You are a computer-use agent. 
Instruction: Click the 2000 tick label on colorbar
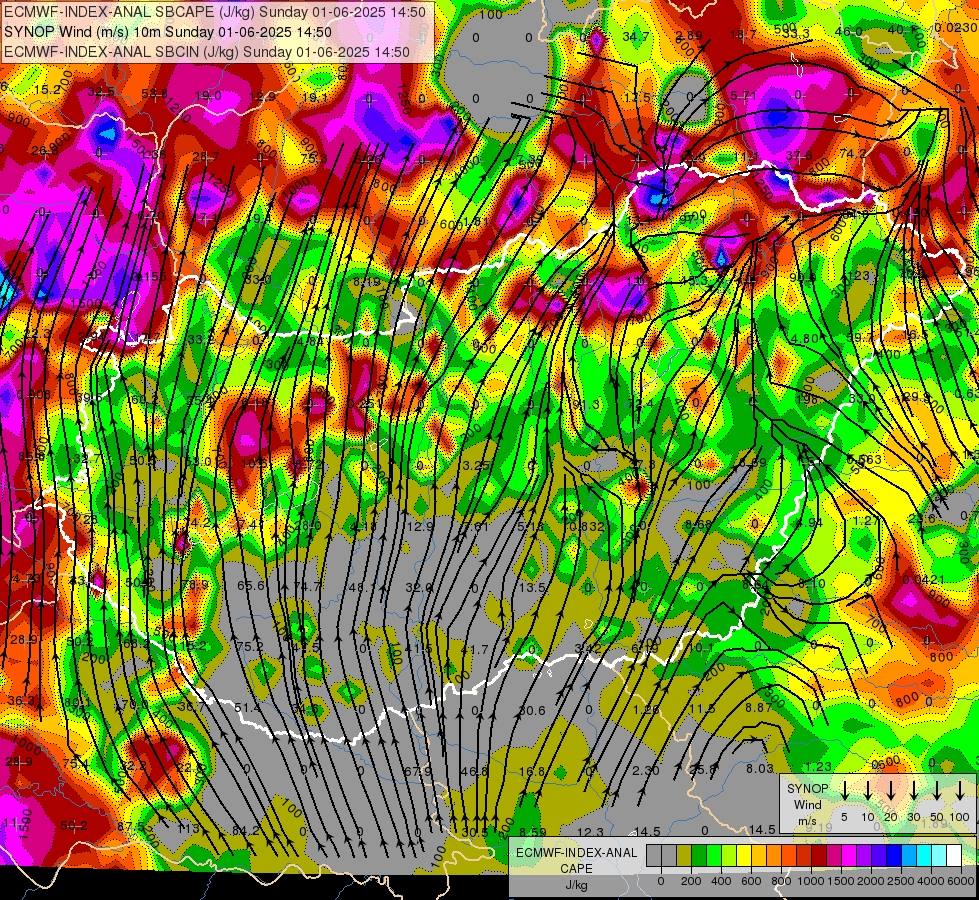[x=871, y=881]
